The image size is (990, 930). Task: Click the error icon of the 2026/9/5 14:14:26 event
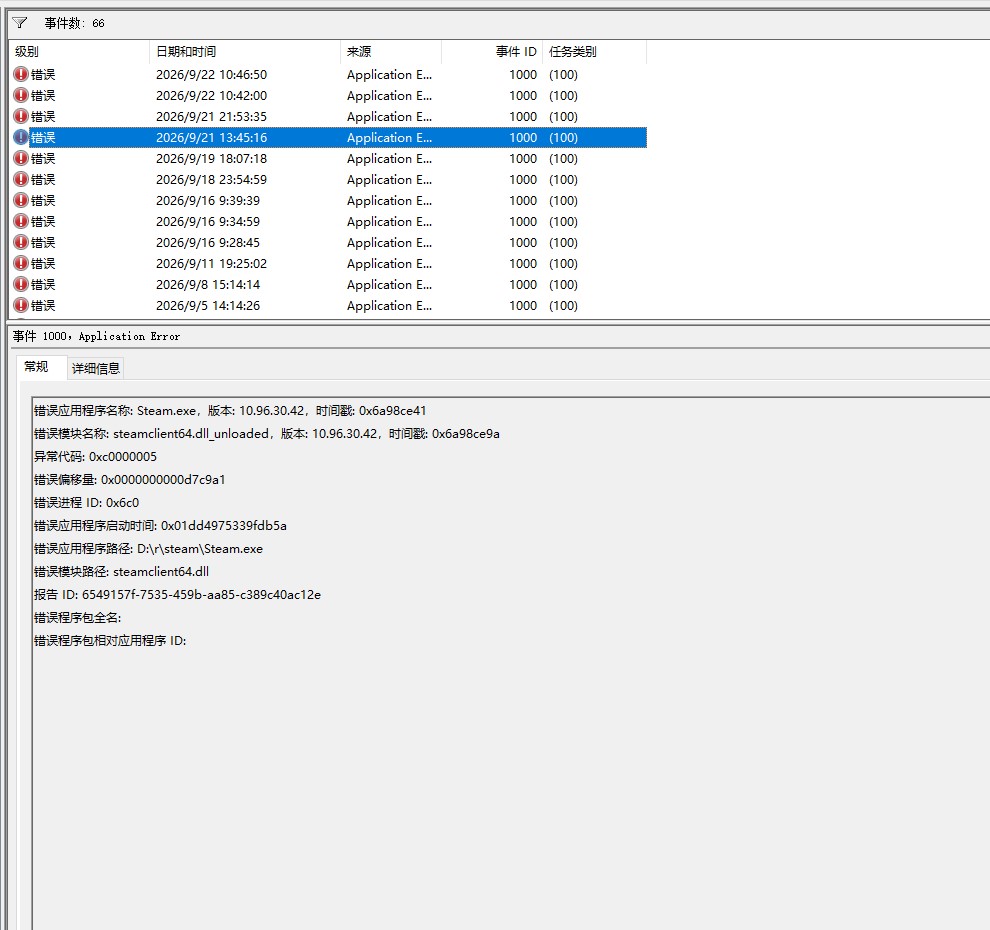click(21, 306)
